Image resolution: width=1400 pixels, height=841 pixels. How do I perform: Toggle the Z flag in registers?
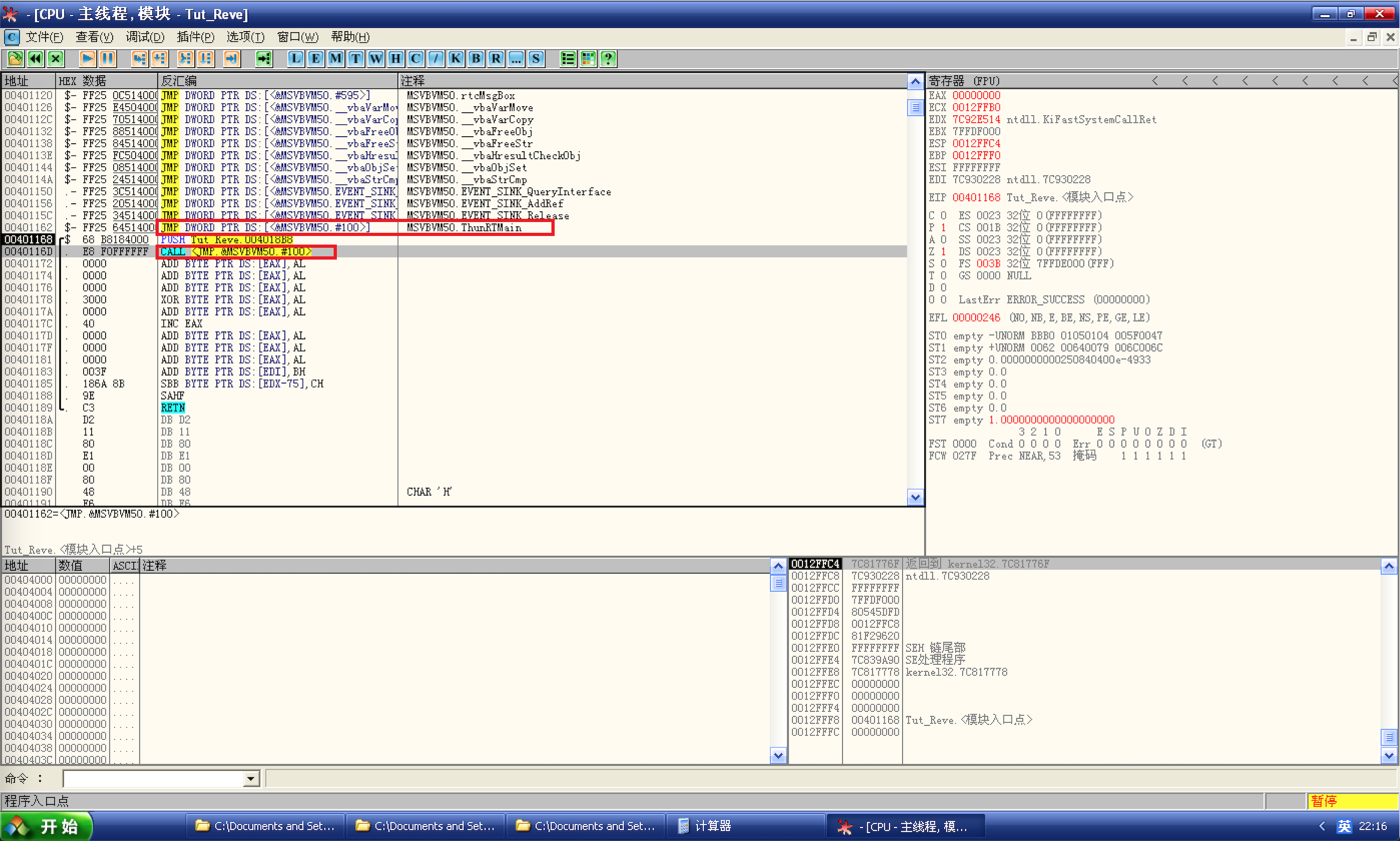coord(944,251)
